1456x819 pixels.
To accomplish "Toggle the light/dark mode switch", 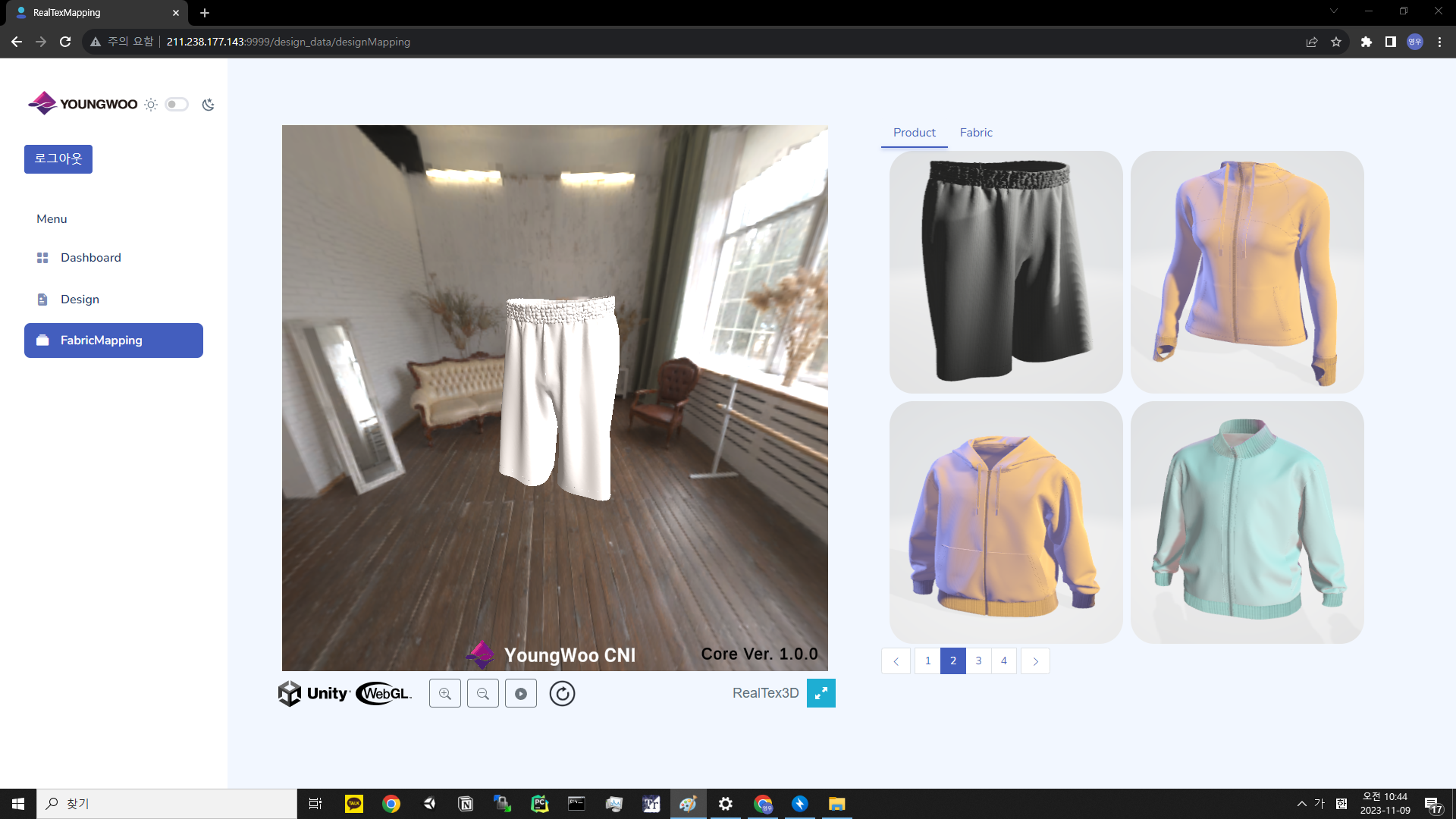I will 177,105.
